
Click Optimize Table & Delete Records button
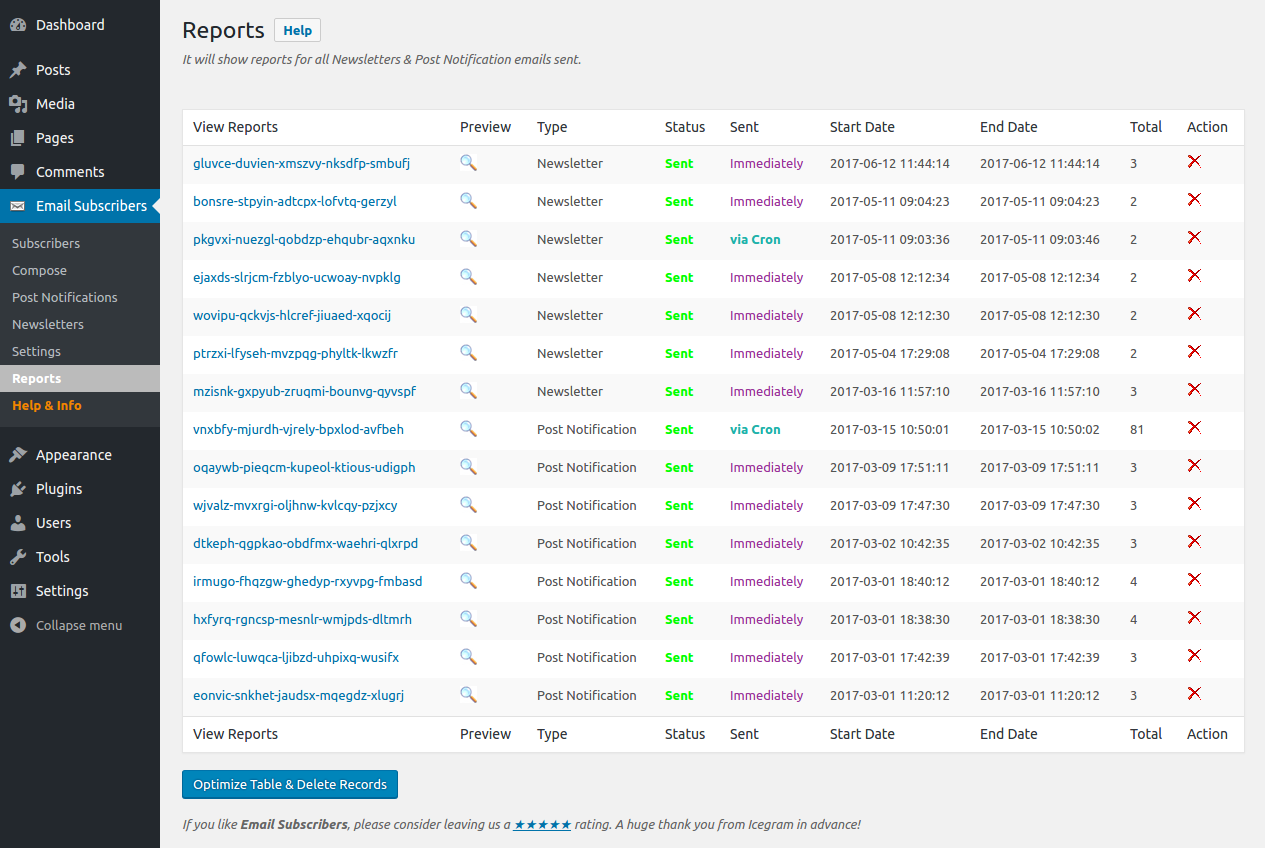[x=290, y=784]
